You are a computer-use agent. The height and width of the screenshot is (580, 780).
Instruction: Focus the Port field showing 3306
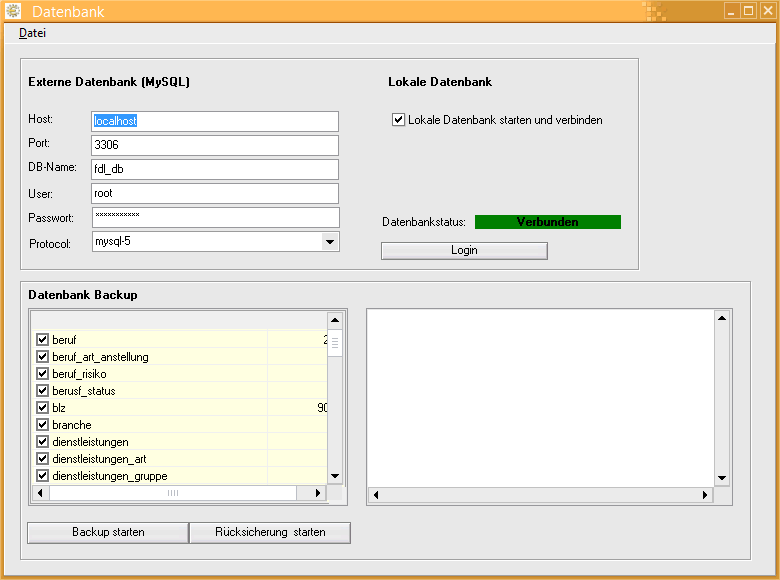click(x=215, y=145)
